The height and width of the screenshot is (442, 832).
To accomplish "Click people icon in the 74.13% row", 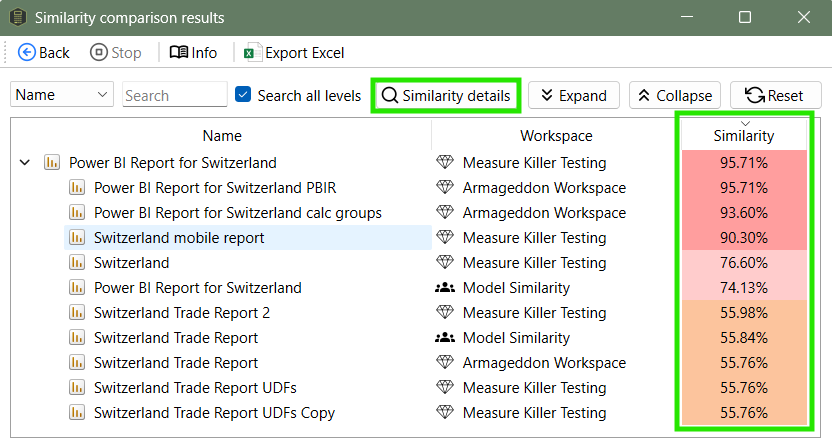I will (x=445, y=288).
